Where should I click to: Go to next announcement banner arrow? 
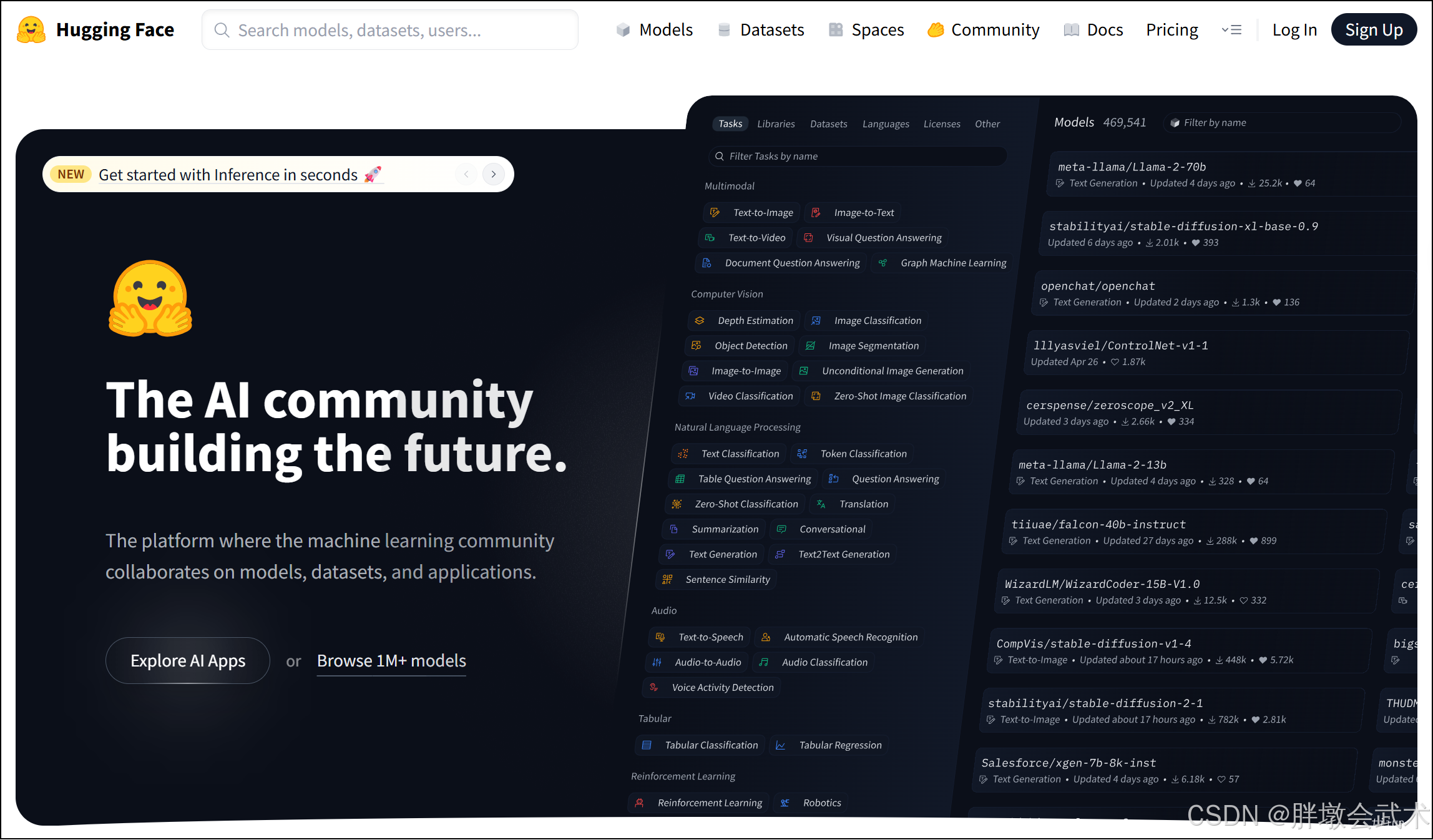click(x=493, y=174)
